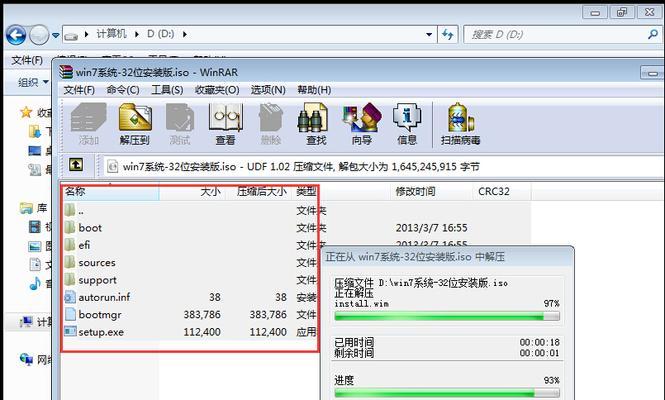Click the WinRAR title bar books icon
The width and height of the screenshot is (665, 400).
click(x=66, y=72)
